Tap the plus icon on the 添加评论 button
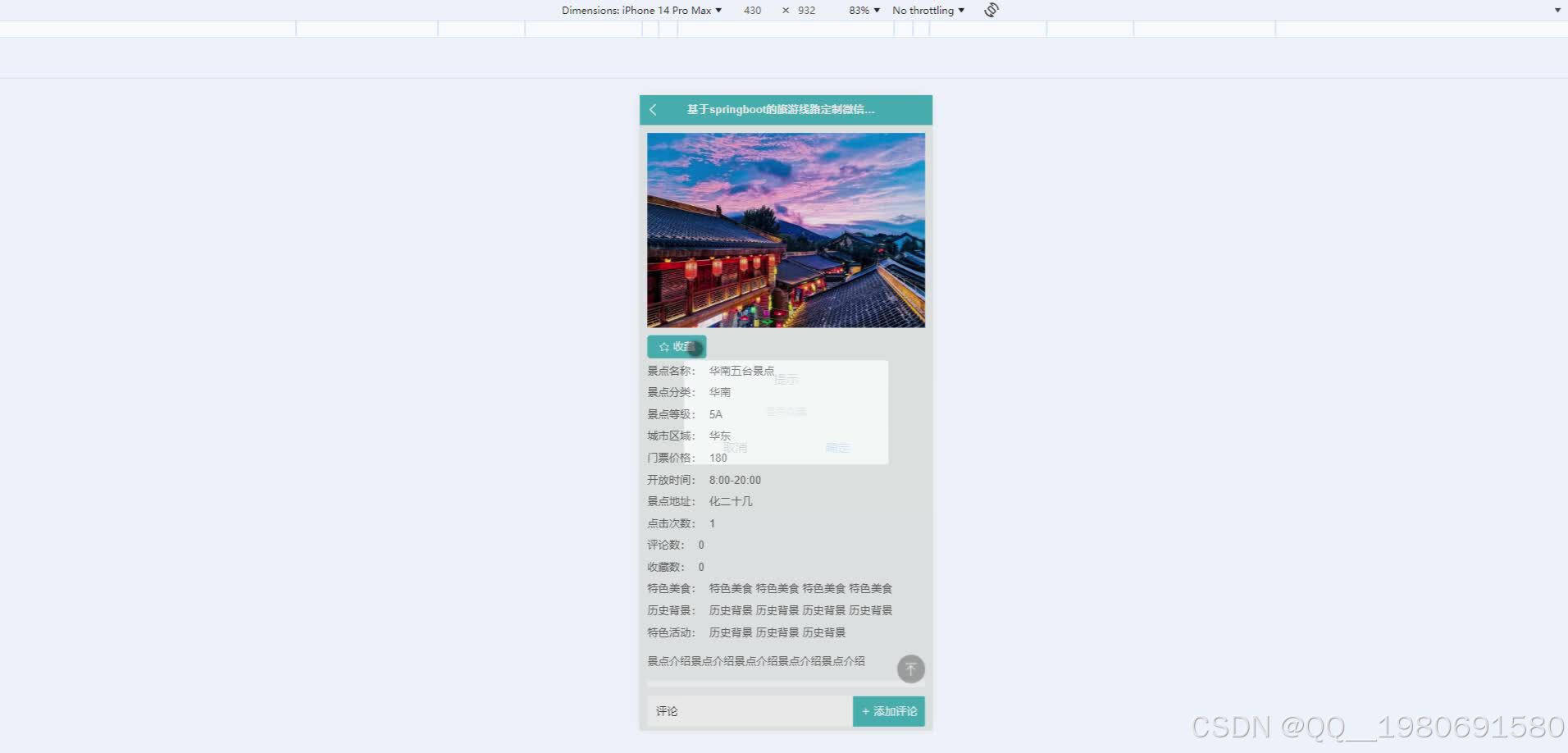Viewport: 1568px width, 753px height. click(x=865, y=711)
